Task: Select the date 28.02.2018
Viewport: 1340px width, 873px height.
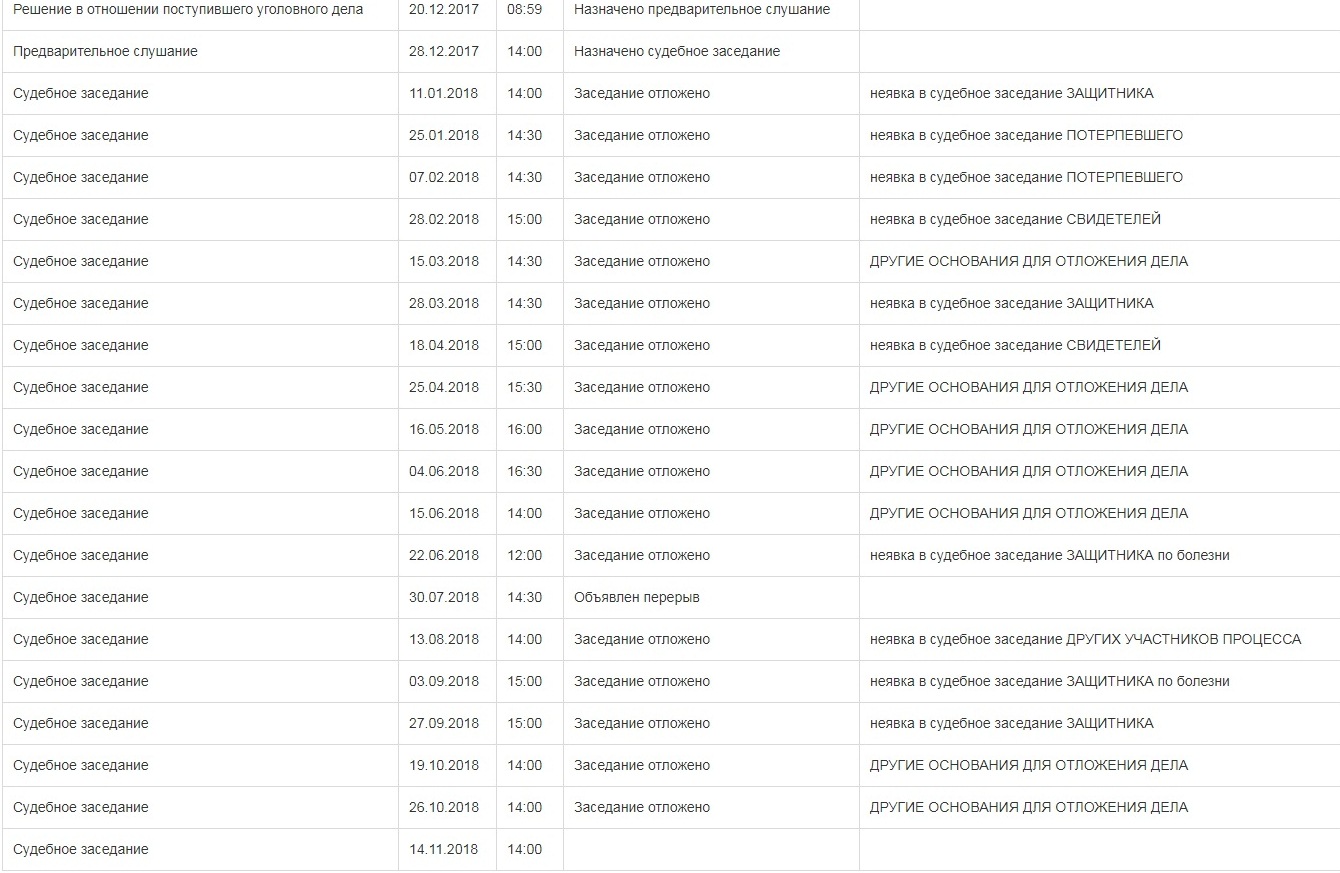Action: click(444, 219)
